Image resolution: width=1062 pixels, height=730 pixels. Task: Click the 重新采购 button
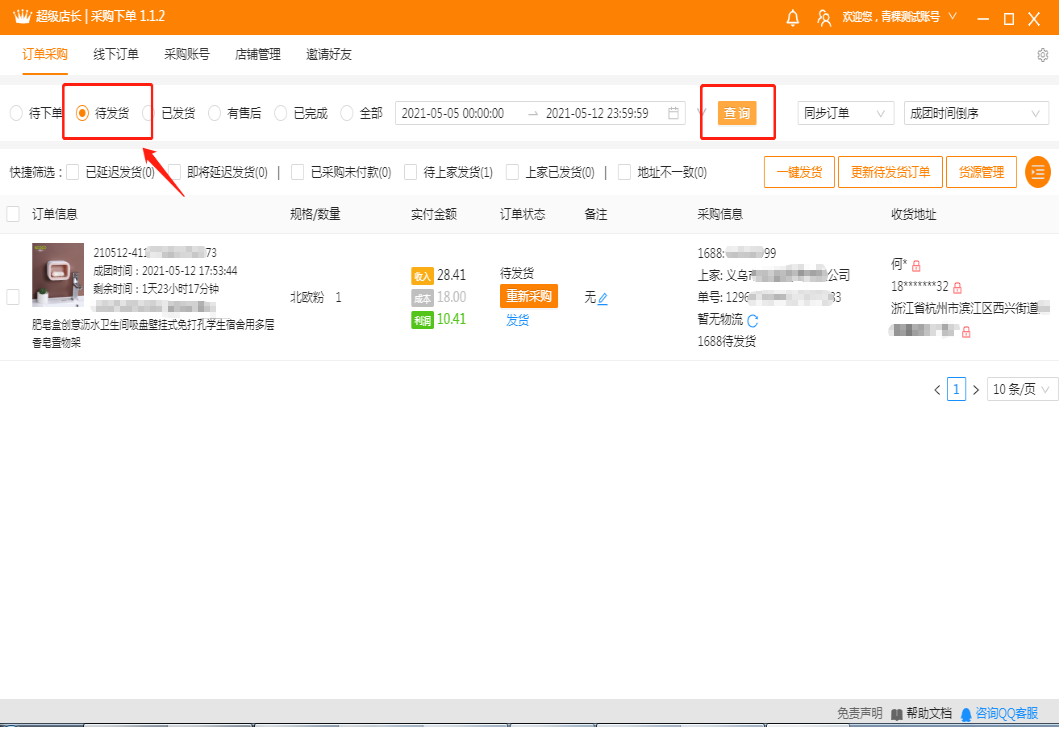pyautogui.click(x=529, y=296)
